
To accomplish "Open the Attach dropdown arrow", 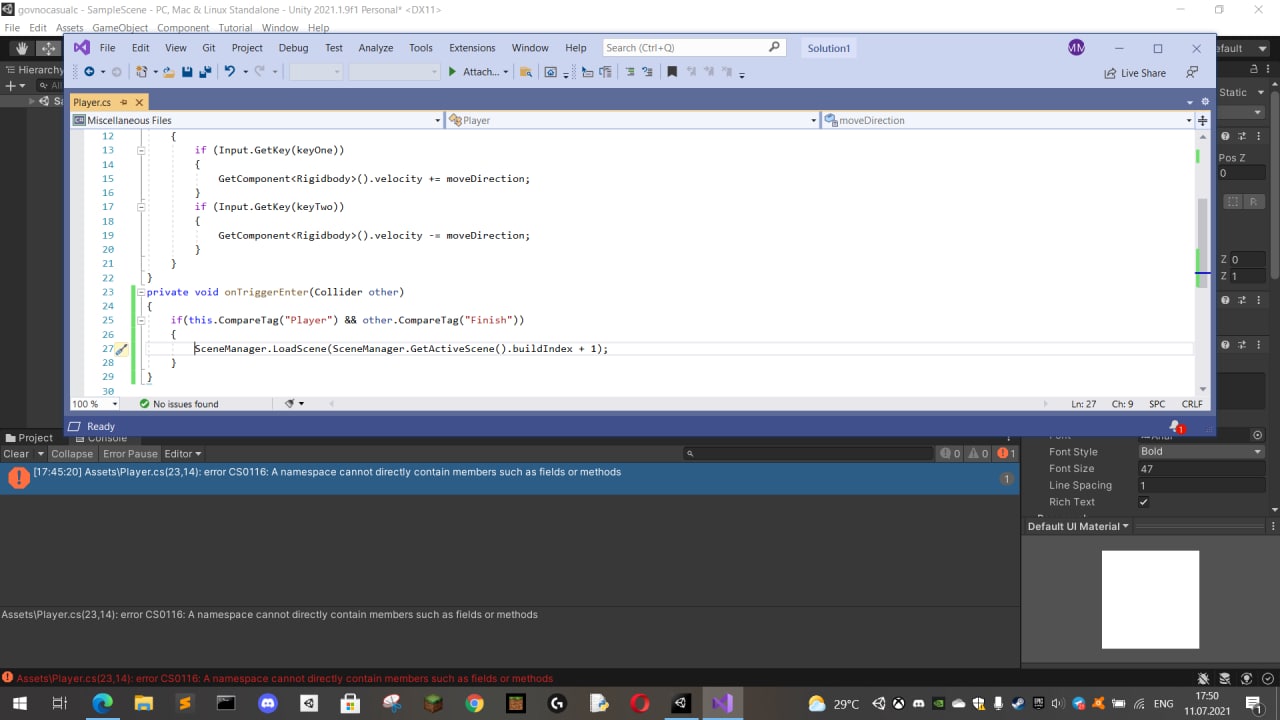I will (505, 72).
